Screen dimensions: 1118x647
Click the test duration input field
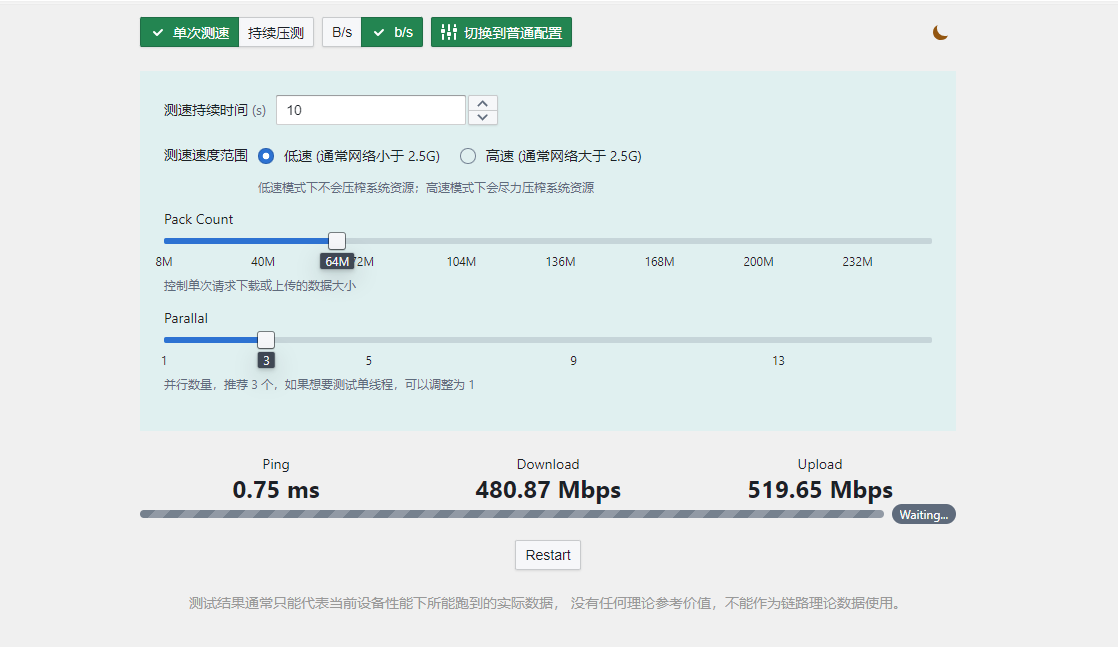tap(371, 110)
